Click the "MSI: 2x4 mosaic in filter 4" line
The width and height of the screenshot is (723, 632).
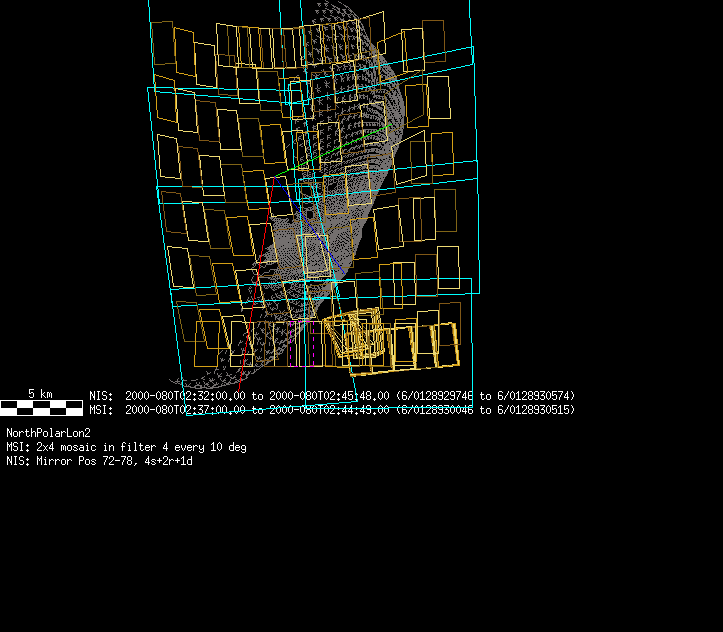126,447
